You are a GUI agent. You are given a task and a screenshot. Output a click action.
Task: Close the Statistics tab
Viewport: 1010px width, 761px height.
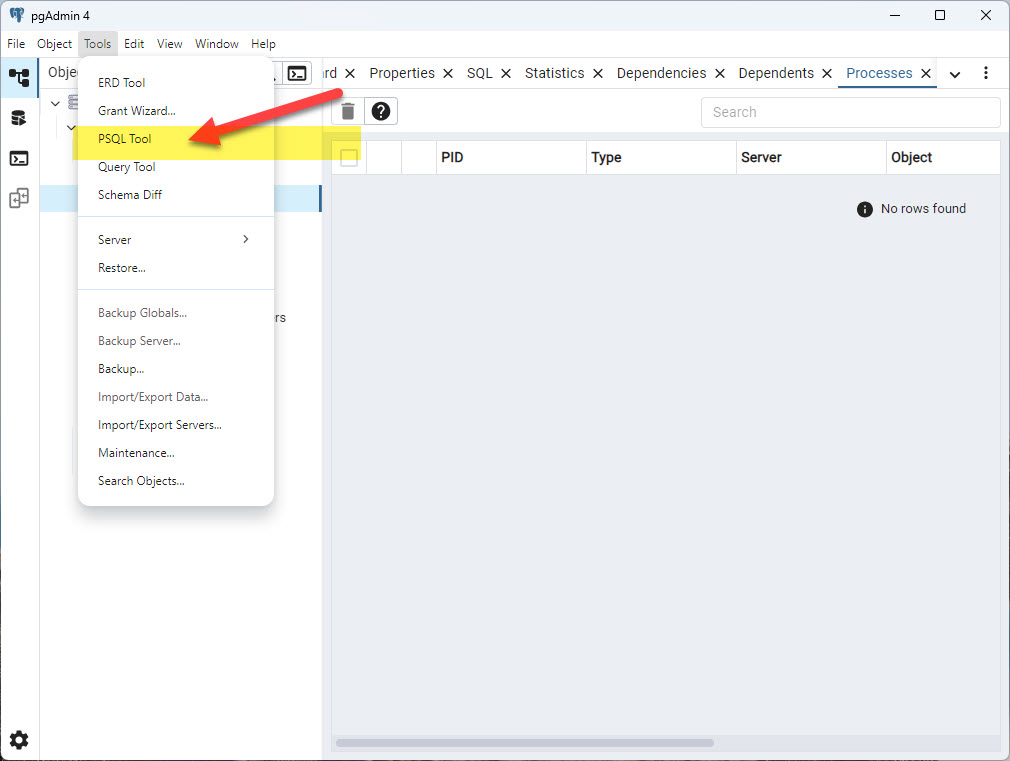(x=598, y=73)
